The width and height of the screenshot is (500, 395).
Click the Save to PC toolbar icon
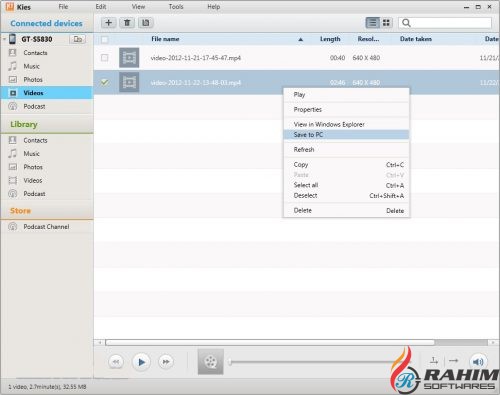coord(146,23)
